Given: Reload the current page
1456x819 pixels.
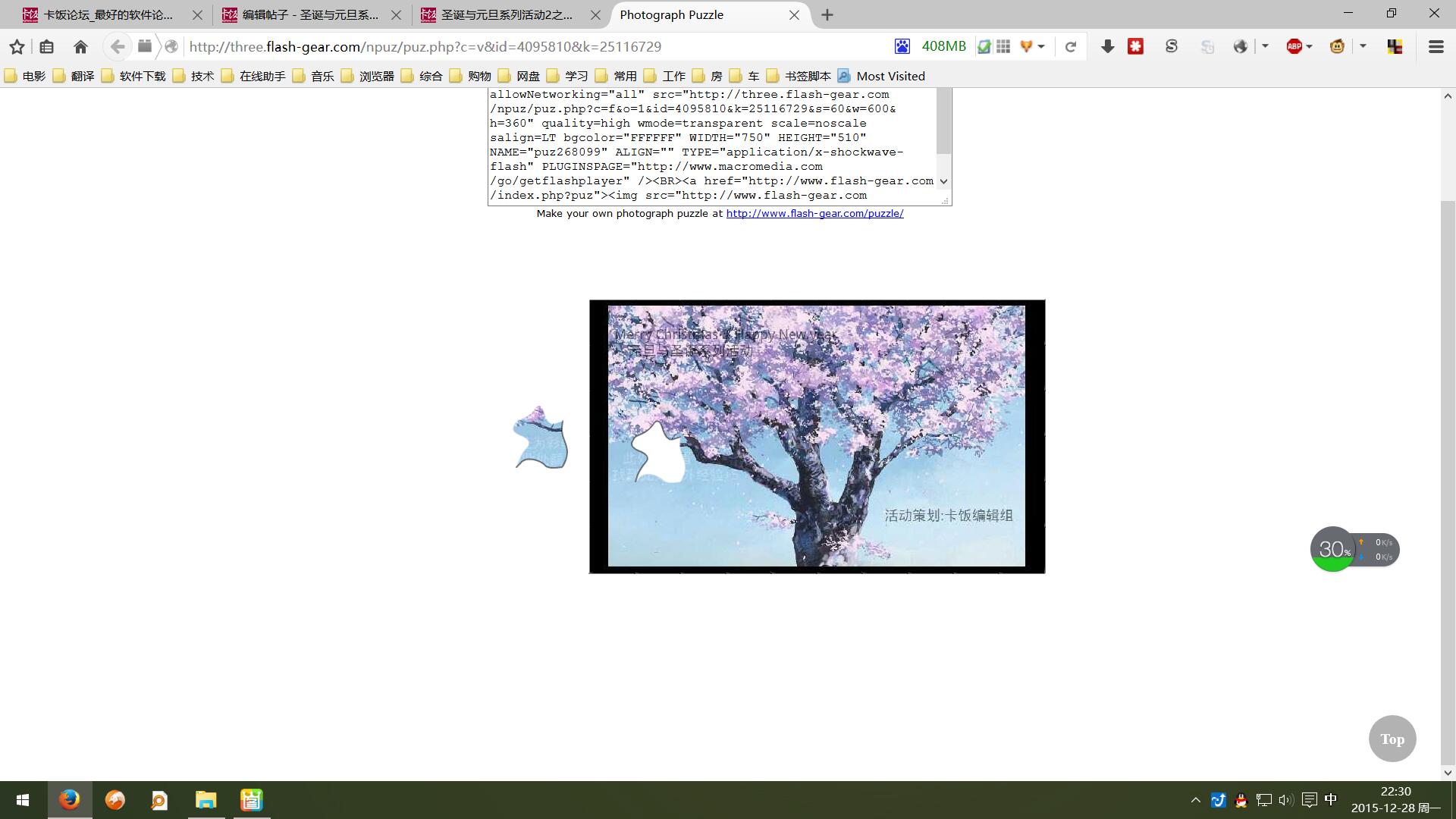Looking at the screenshot, I should coord(1071,47).
